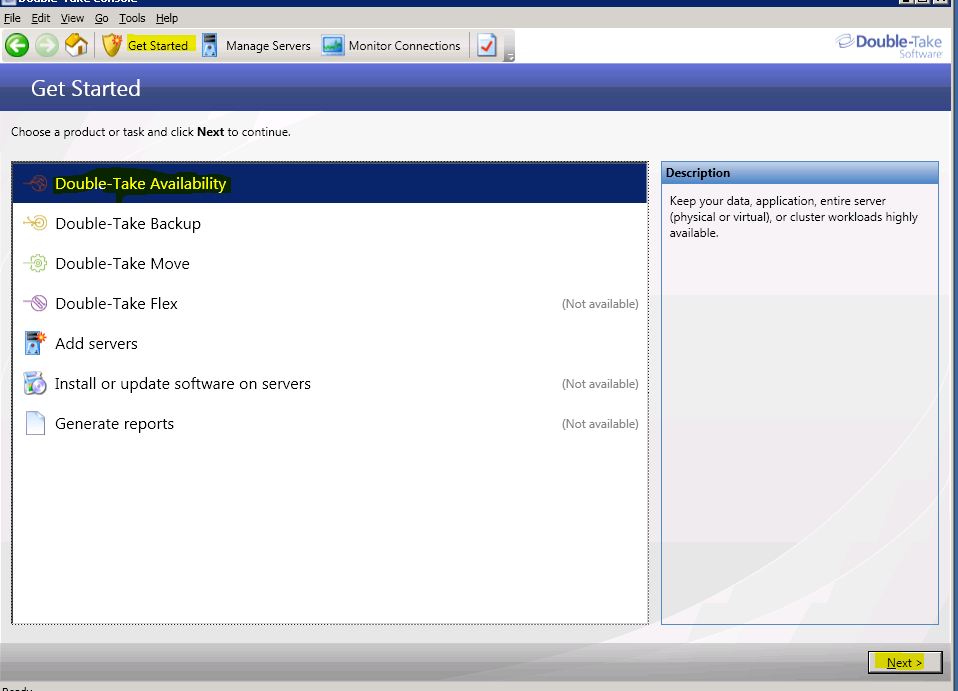
Task: Click the red checkmark task icon
Action: tap(486, 45)
